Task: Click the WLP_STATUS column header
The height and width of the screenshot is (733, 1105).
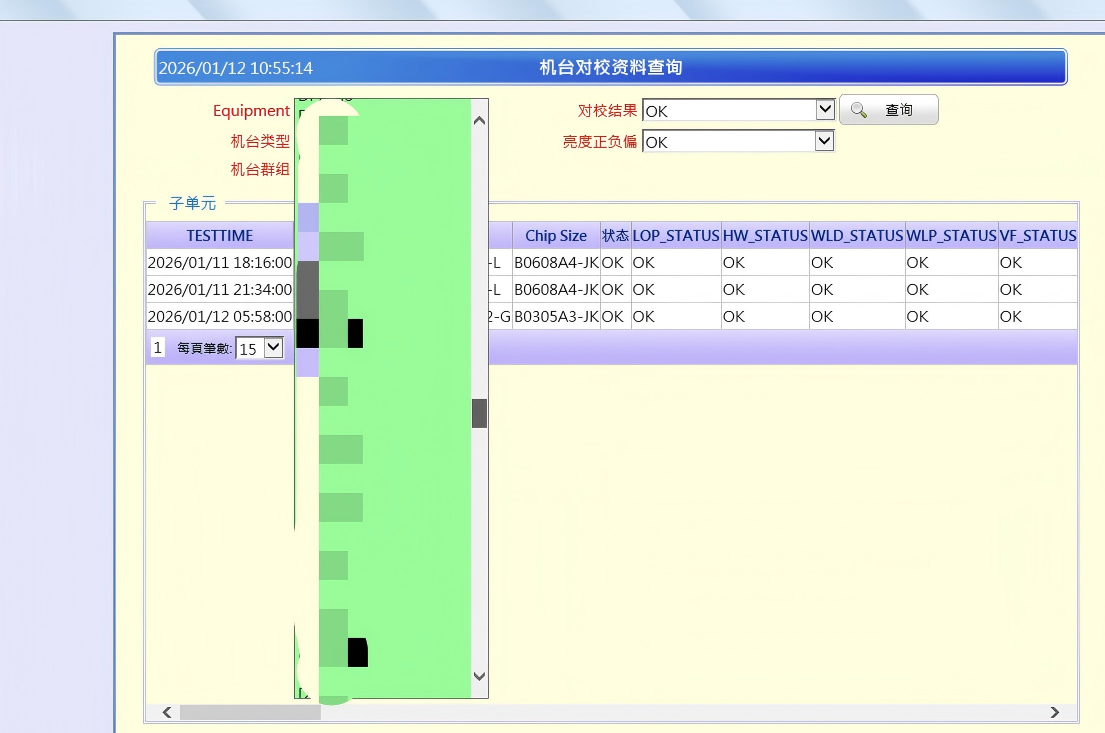Action: pos(951,235)
